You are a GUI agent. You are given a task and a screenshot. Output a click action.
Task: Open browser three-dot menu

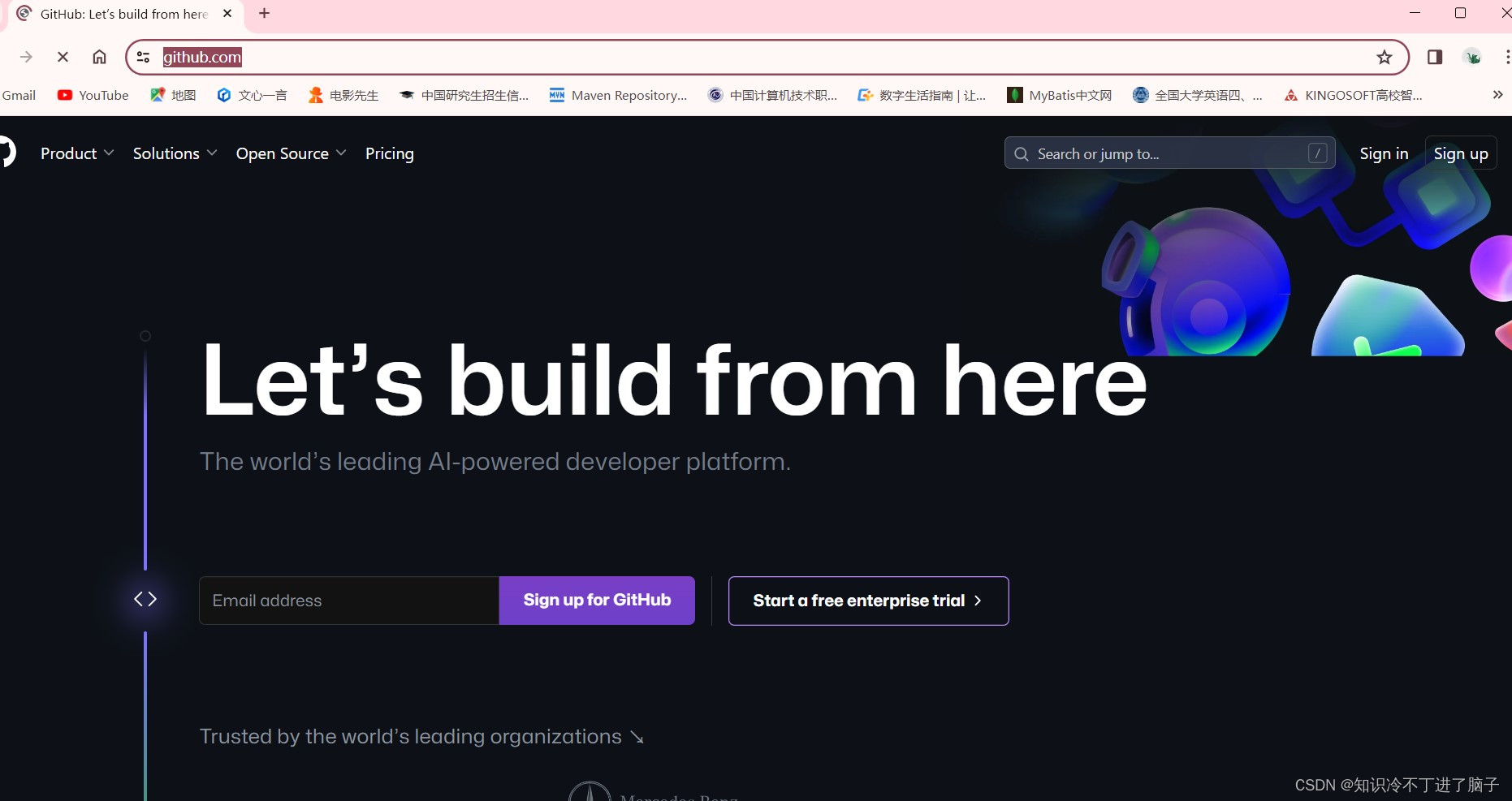pos(1506,57)
